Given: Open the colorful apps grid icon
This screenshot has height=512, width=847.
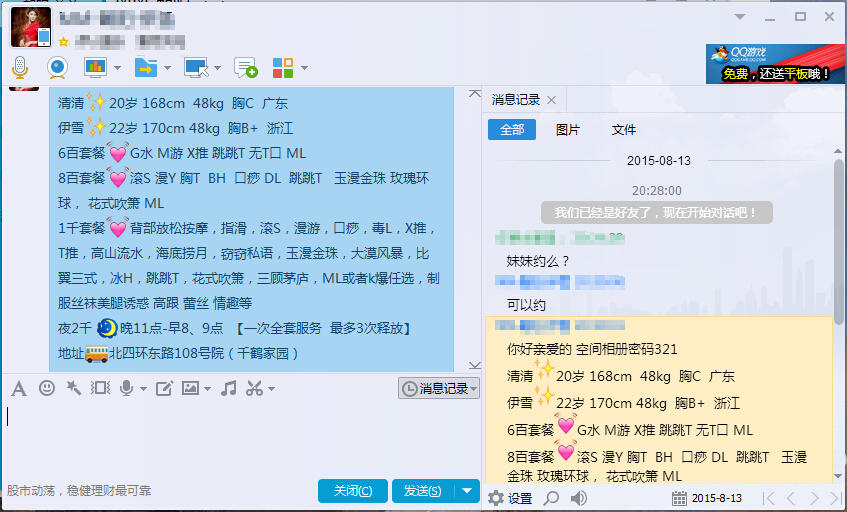Looking at the screenshot, I should 283,68.
